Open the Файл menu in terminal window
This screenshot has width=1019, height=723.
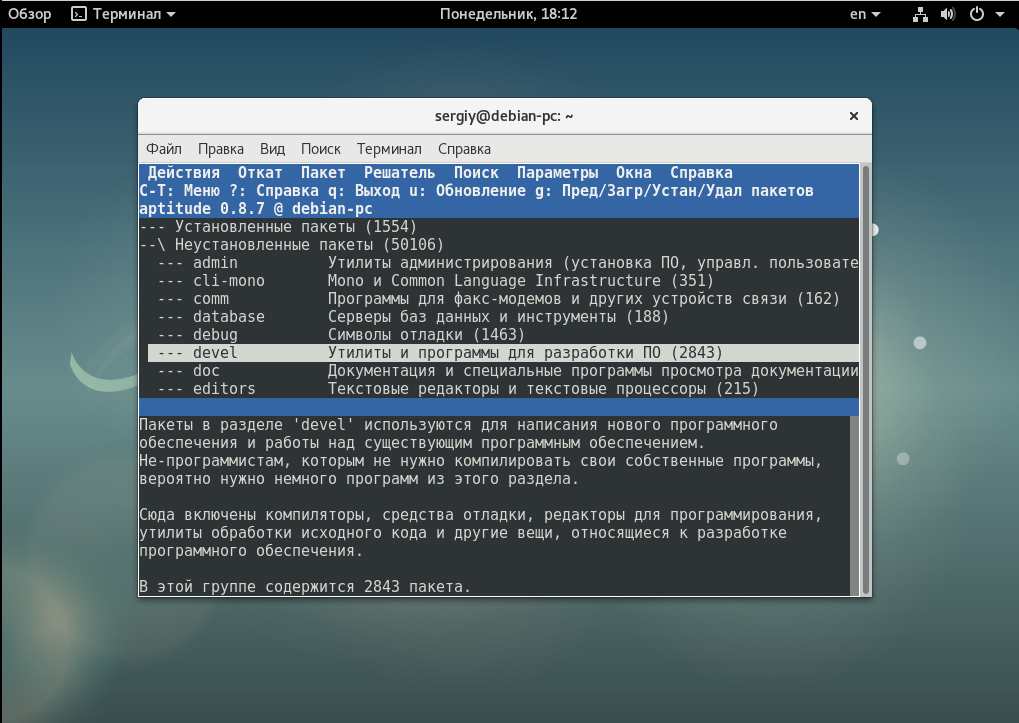coord(164,149)
